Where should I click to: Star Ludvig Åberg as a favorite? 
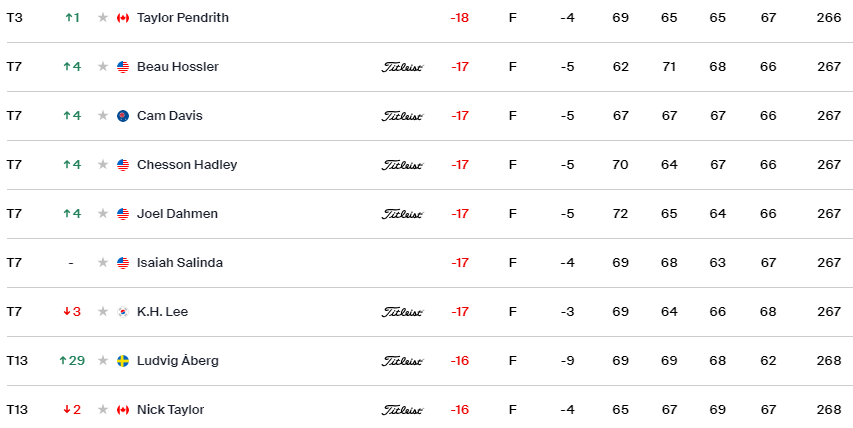[x=102, y=361]
